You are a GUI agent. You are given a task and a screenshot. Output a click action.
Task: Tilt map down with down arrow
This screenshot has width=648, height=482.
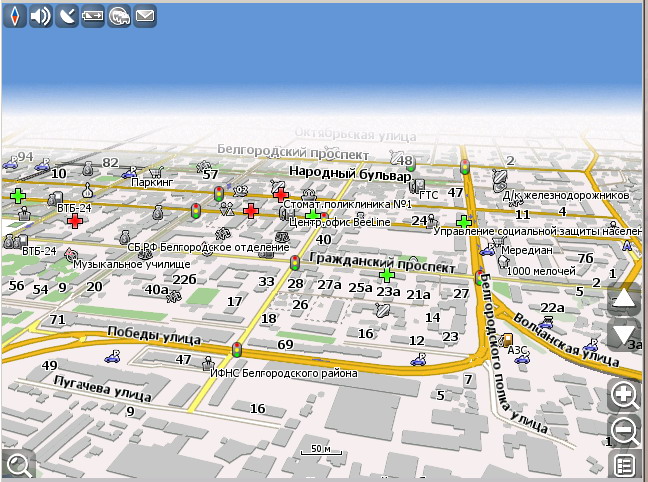point(624,335)
